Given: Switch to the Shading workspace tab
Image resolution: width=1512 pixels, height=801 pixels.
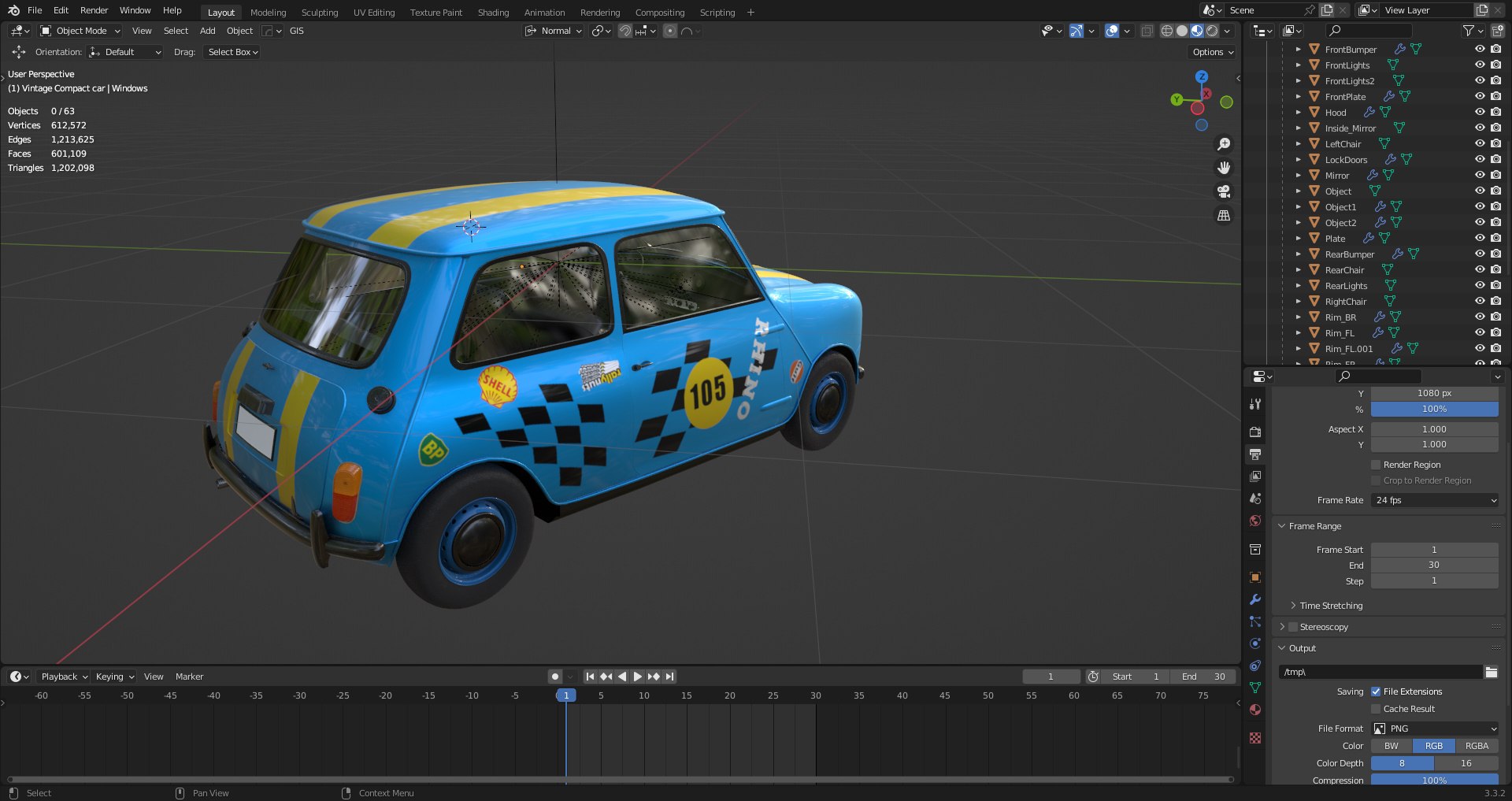Looking at the screenshot, I should point(493,12).
